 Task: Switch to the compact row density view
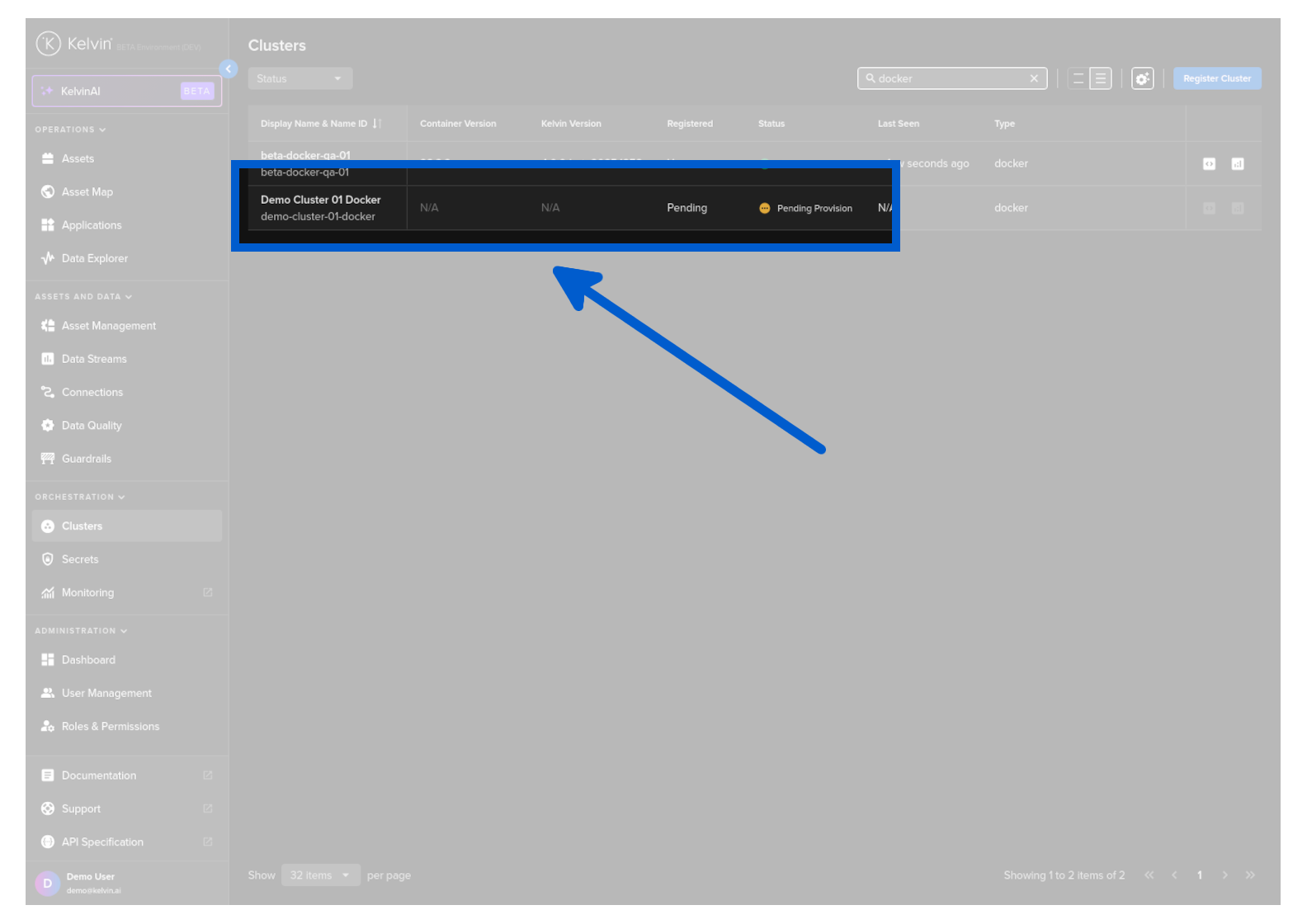tap(1078, 78)
